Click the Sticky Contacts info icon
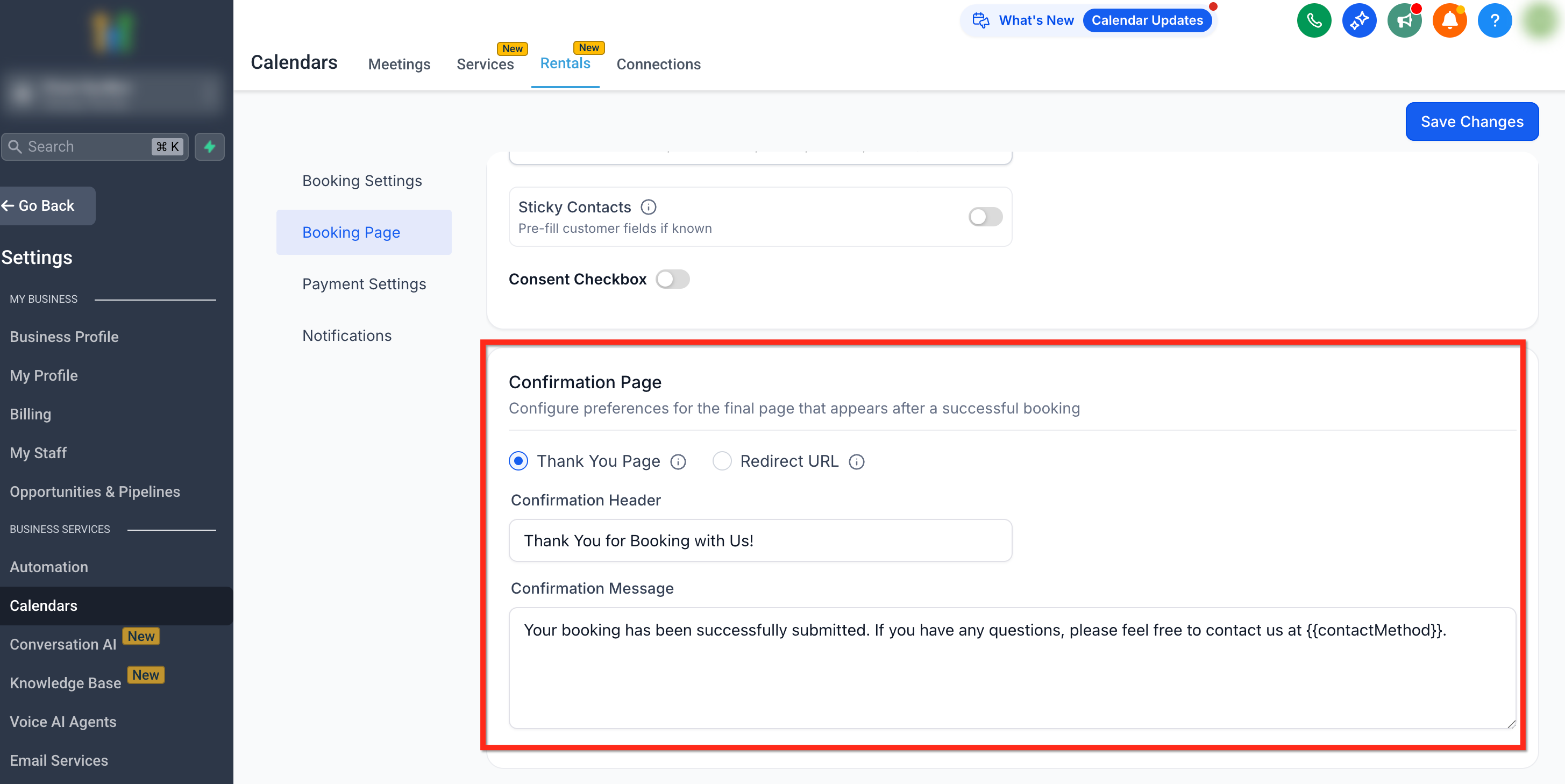The image size is (1565, 784). [x=648, y=207]
